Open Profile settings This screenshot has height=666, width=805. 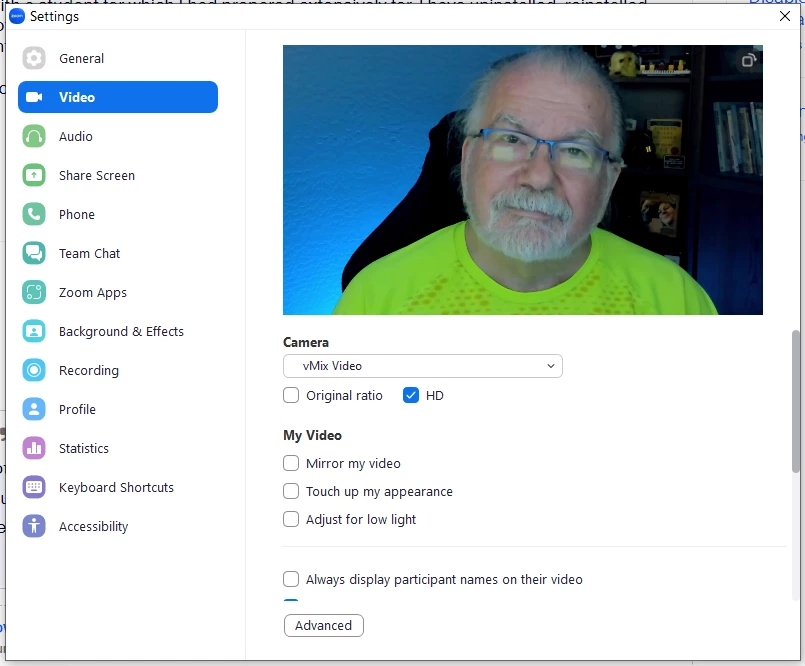pos(118,409)
